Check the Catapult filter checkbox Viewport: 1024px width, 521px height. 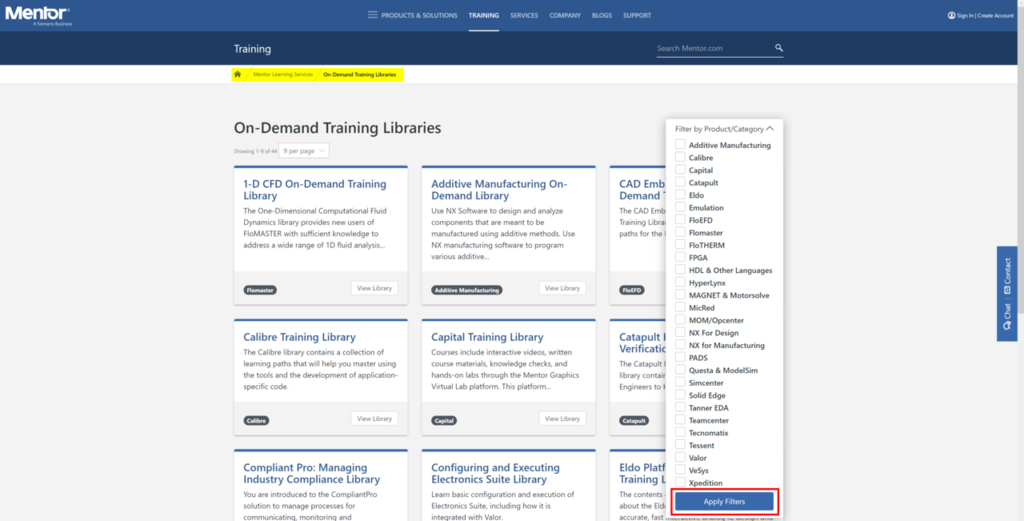[x=680, y=182]
